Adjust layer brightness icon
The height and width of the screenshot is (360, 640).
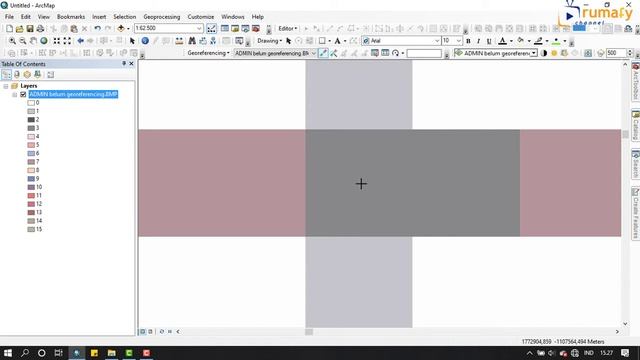pos(554,53)
